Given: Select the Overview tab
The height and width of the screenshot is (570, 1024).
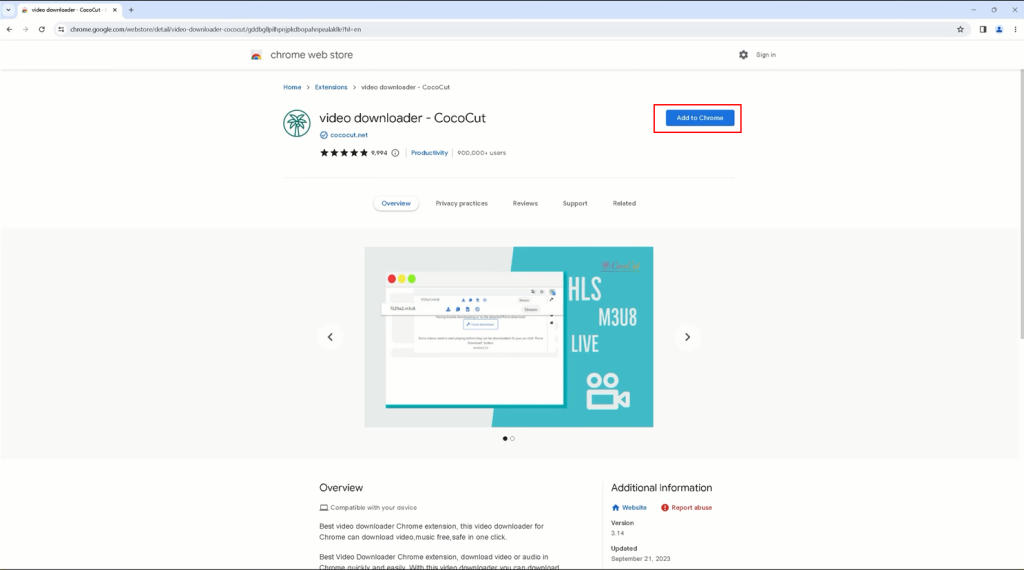Looking at the screenshot, I should coord(396,204).
